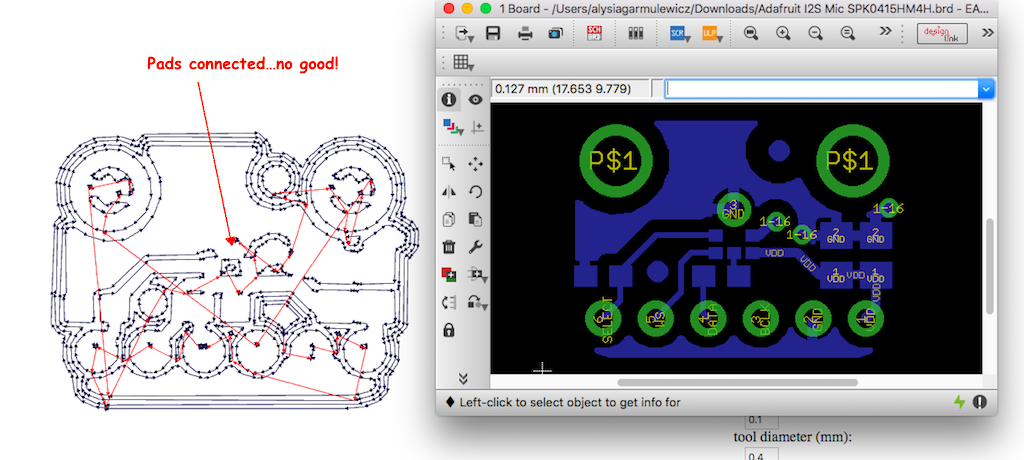Expand hidden sidebar tools double chevron
Screen dimensions: 1024x460
coord(463,378)
